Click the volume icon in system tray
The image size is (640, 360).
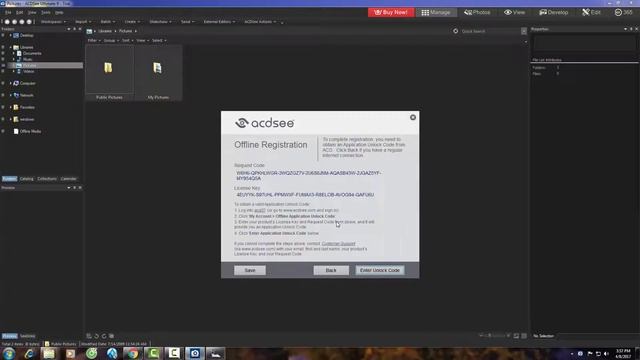pos(606,353)
